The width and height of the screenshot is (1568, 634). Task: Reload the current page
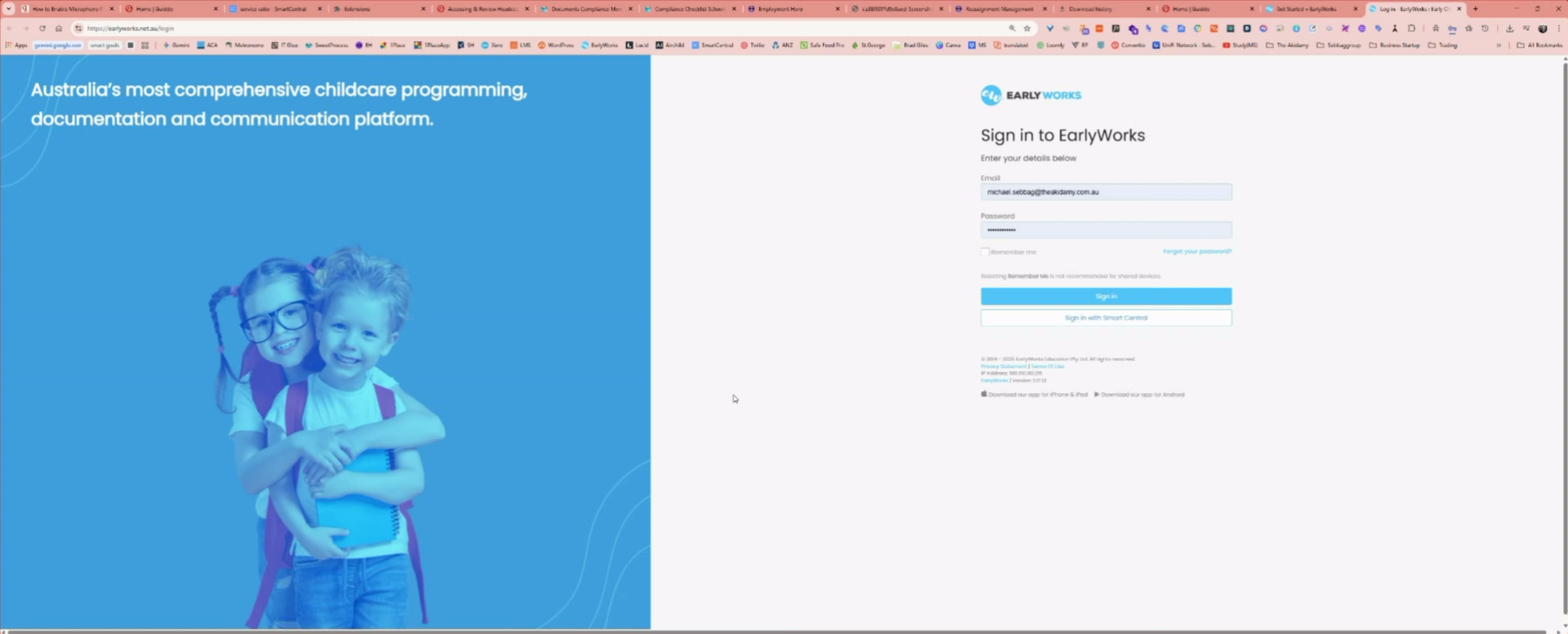pyautogui.click(x=42, y=29)
